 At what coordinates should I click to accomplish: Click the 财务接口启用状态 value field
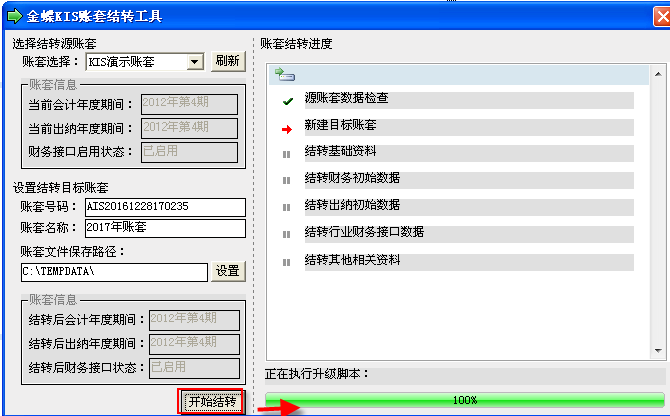pyautogui.click(x=189, y=152)
